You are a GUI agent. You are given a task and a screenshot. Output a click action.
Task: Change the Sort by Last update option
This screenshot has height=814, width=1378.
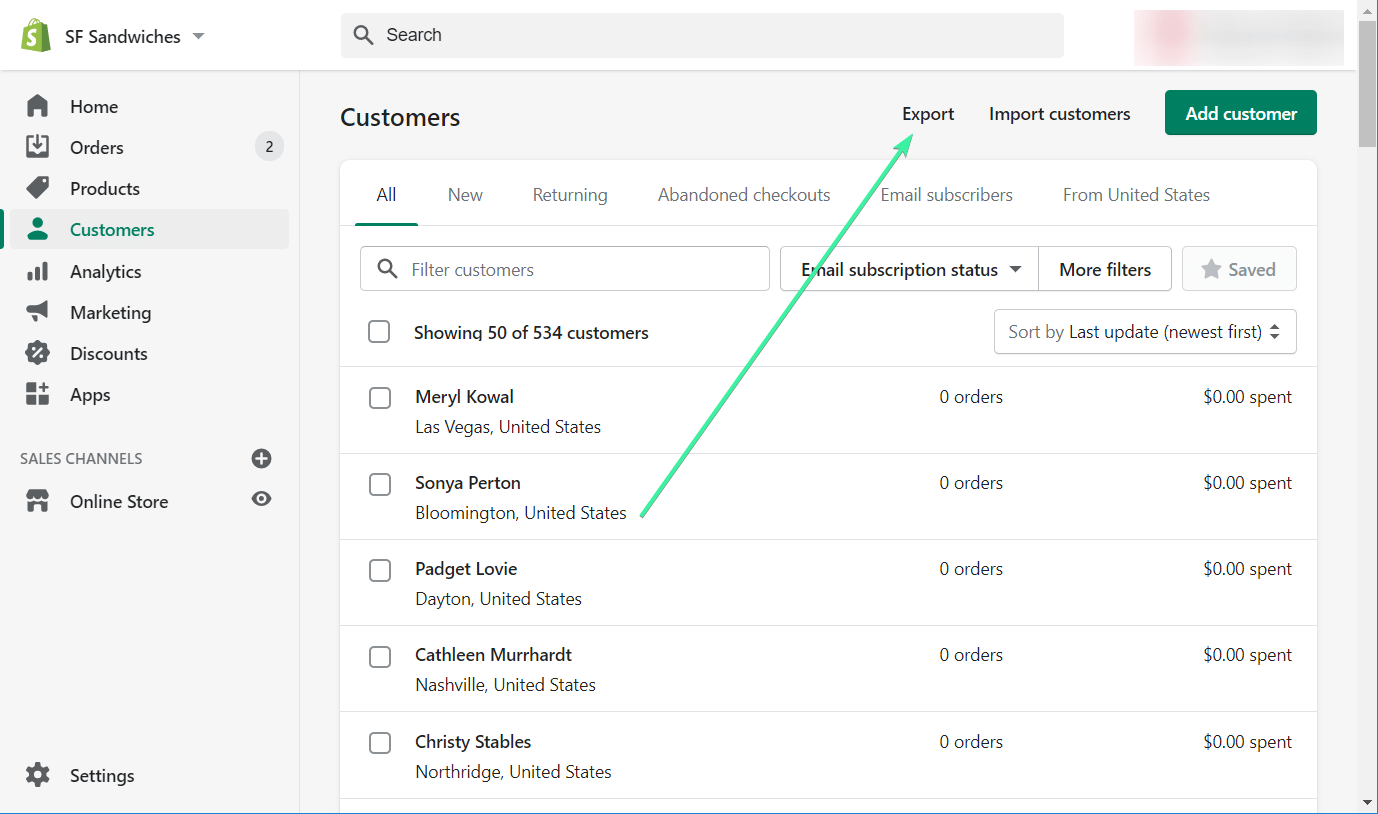point(1144,331)
